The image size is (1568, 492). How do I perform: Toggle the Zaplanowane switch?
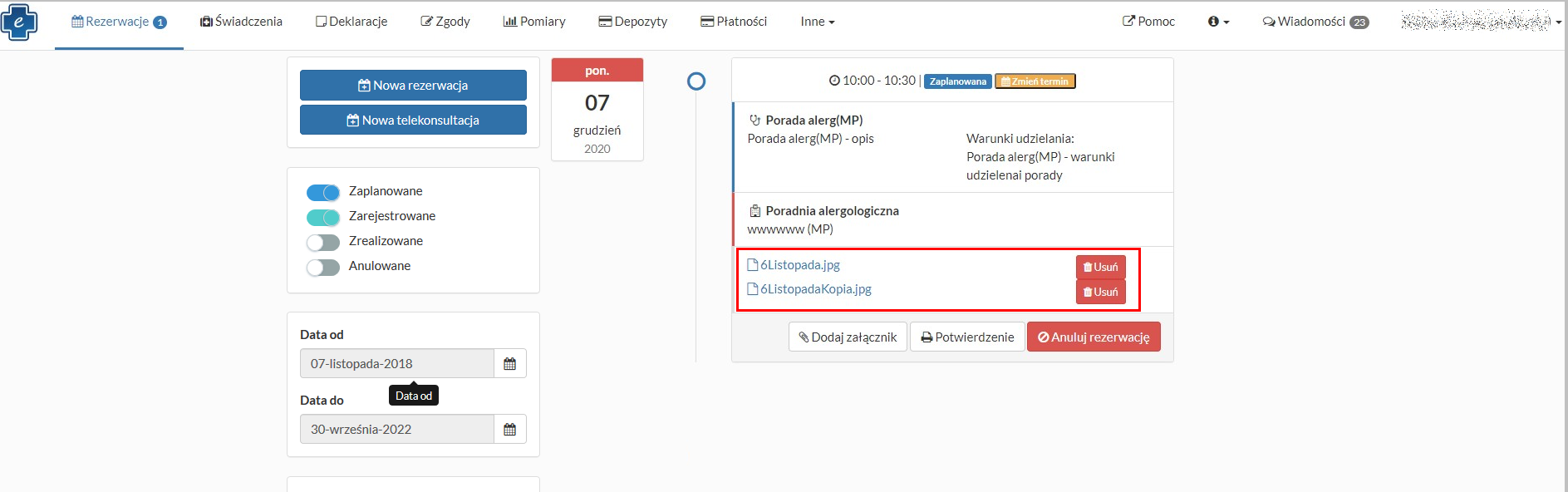pos(323,193)
